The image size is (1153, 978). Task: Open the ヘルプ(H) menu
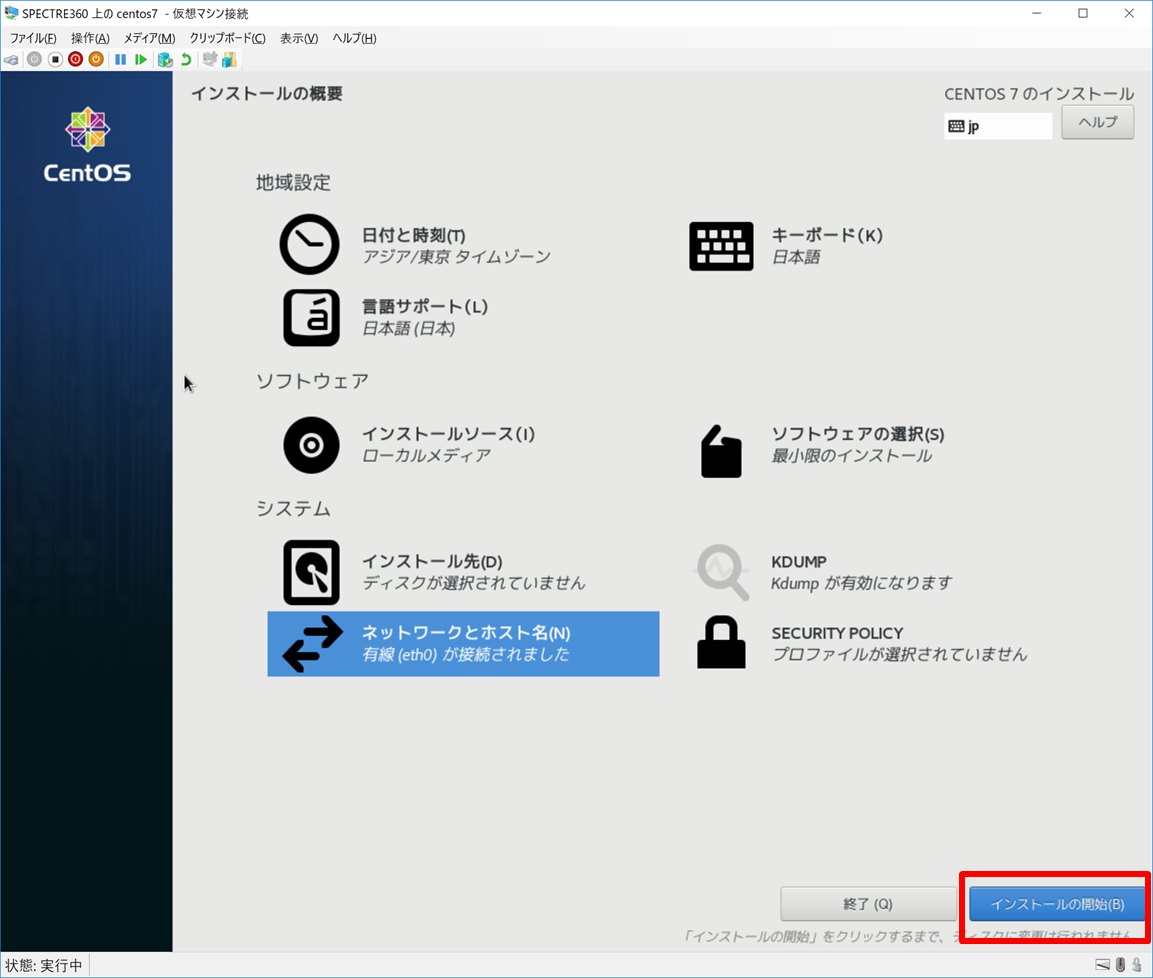[x=354, y=38]
